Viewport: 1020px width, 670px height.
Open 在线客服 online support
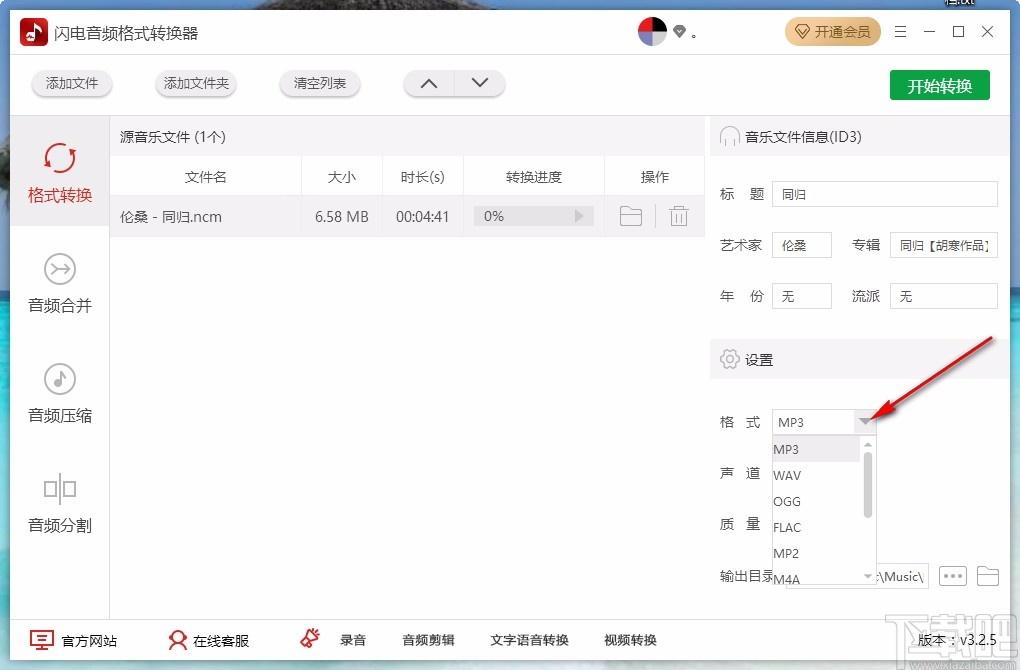(x=221, y=641)
